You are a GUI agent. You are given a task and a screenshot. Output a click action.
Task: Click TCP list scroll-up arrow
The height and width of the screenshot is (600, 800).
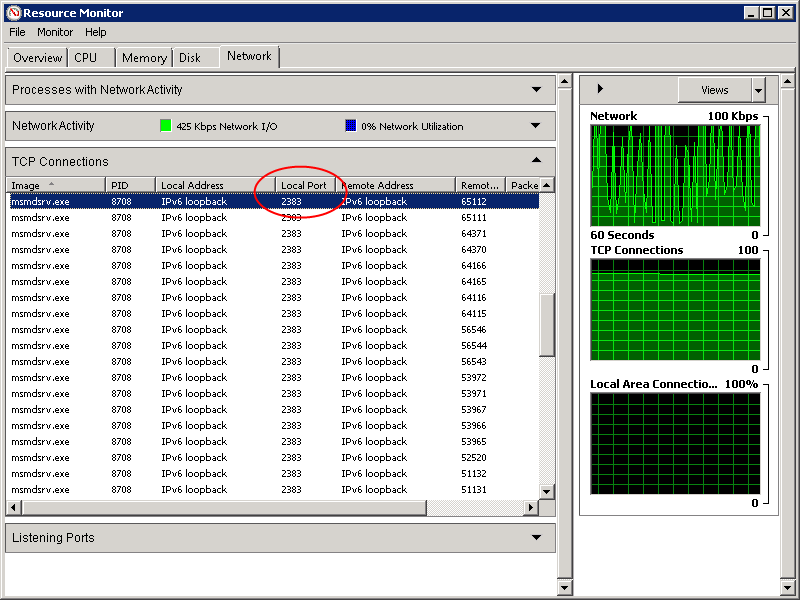[x=546, y=185]
